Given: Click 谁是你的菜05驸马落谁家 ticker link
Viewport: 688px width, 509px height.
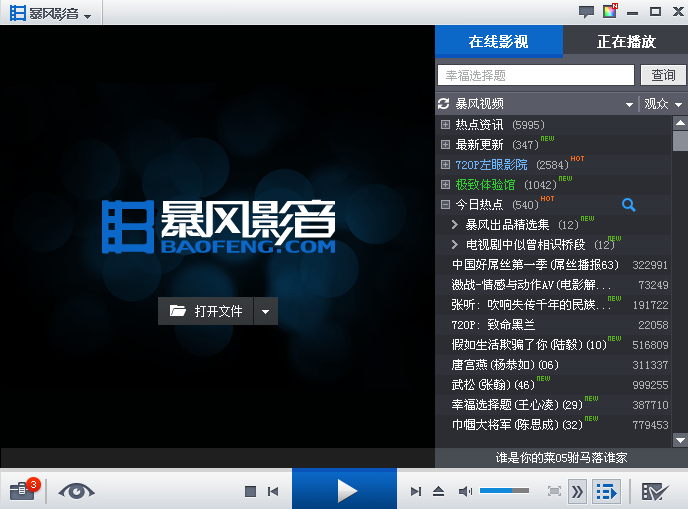Looking at the screenshot, I should (561, 458).
